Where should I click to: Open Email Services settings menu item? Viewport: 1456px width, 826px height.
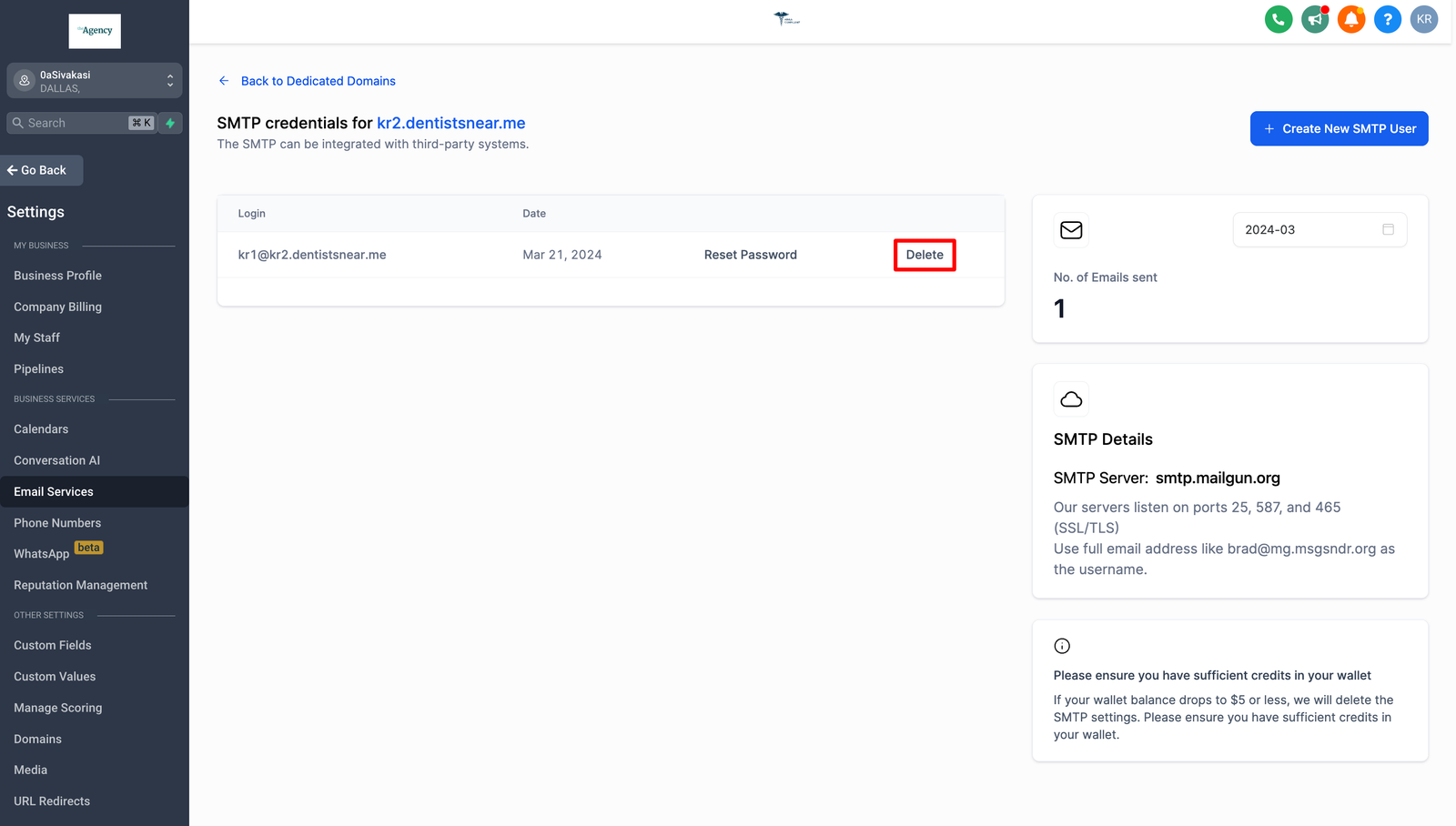[54, 492]
